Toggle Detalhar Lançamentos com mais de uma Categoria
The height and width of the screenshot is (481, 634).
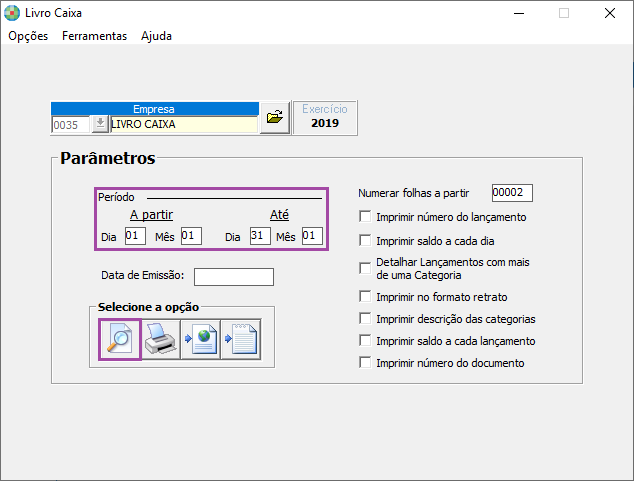(x=365, y=268)
